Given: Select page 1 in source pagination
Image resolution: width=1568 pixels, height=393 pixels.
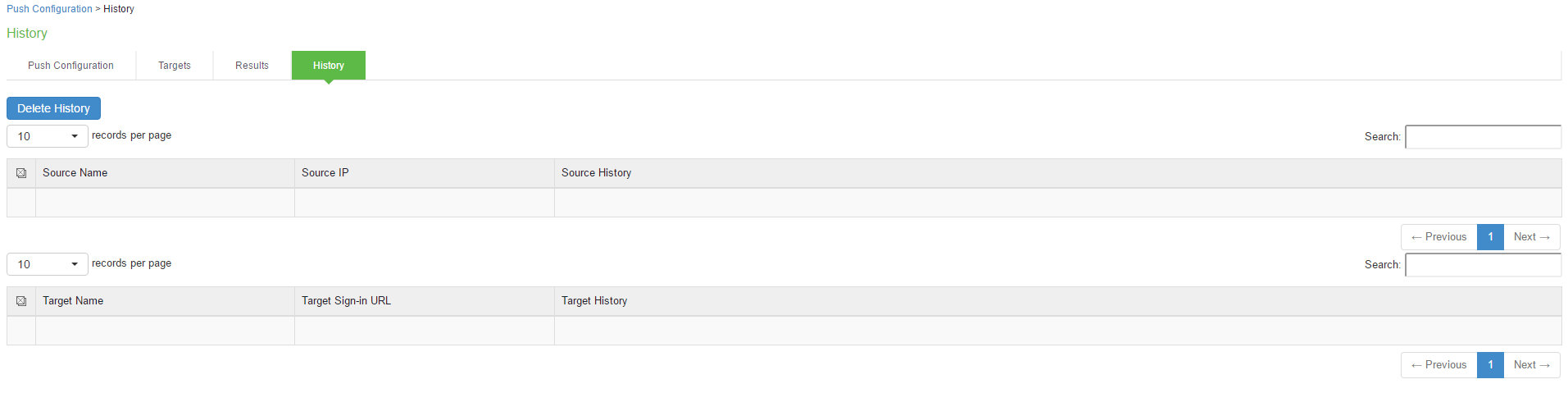Looking at the screenshot, I should coord(1490,237).
